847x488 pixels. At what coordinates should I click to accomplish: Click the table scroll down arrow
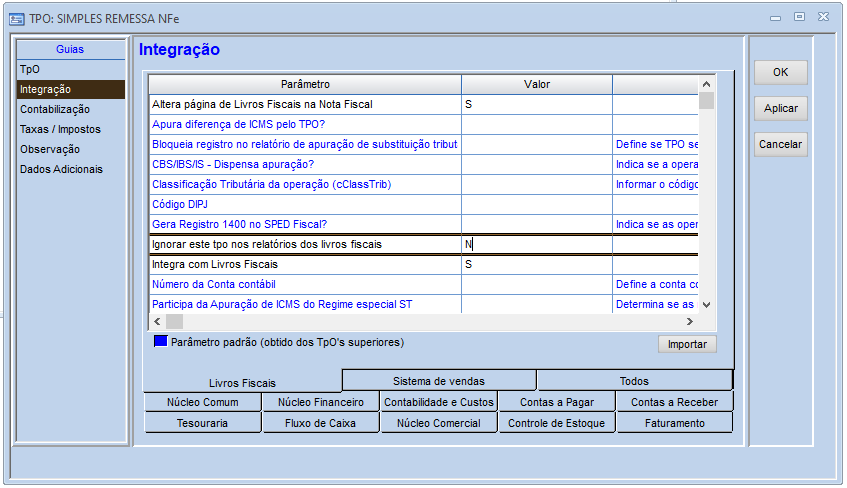click(706, 305)
